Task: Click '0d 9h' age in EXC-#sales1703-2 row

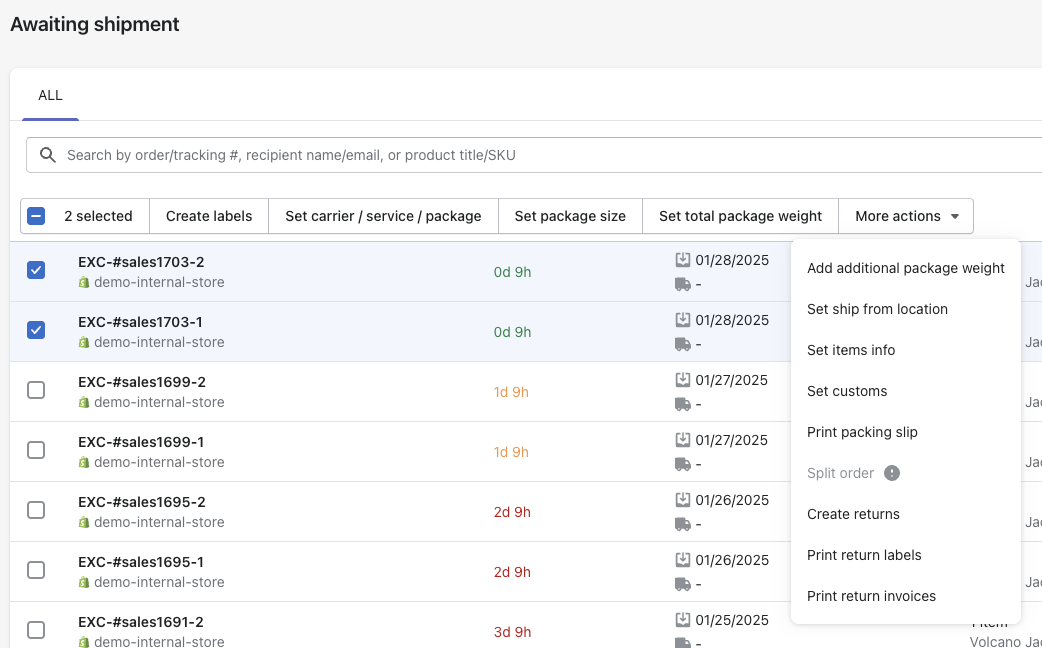Action: point(512,272)
